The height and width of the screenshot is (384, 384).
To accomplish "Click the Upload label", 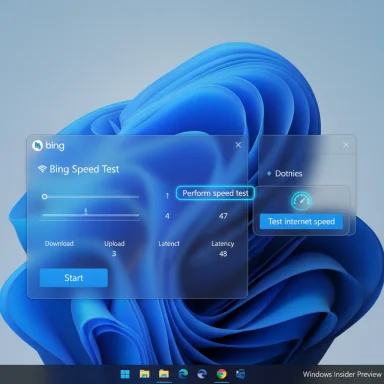I will (x=114, y=244).
